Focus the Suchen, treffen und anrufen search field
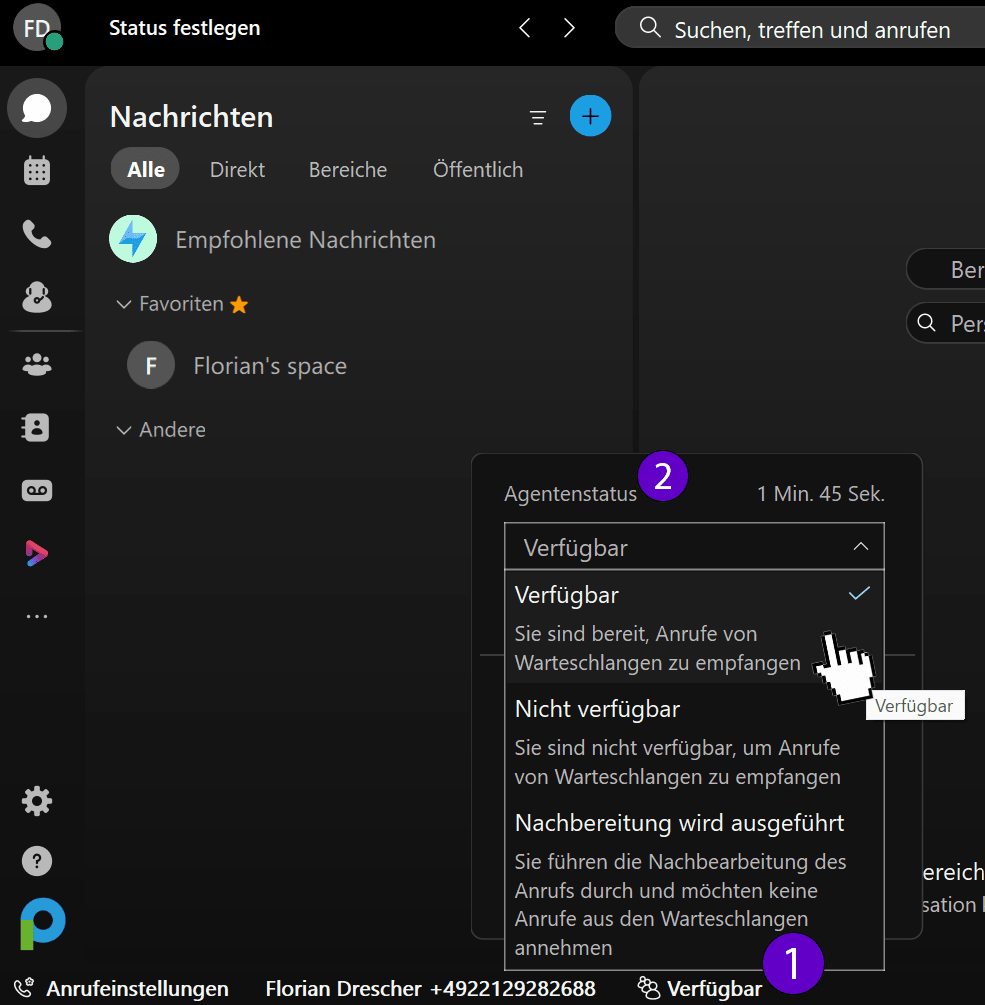Viewport: 985px width, 1005px height. click(800, 28)
